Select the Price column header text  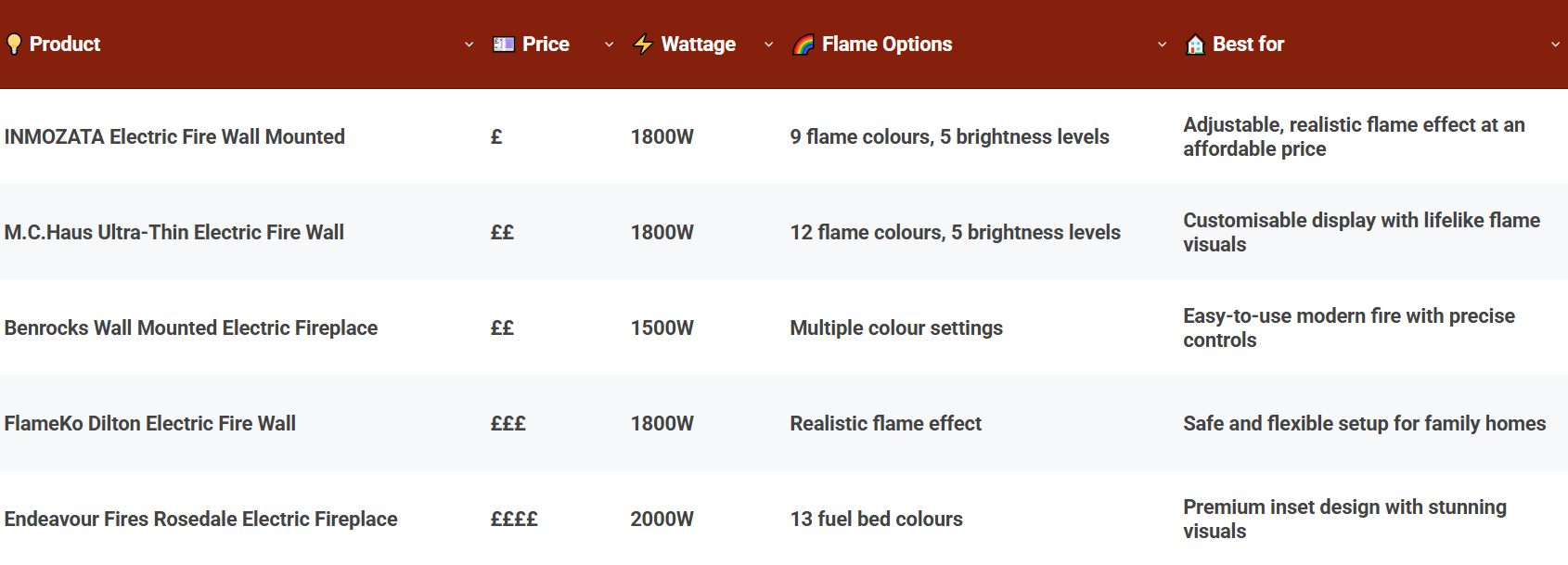[545, 43]
